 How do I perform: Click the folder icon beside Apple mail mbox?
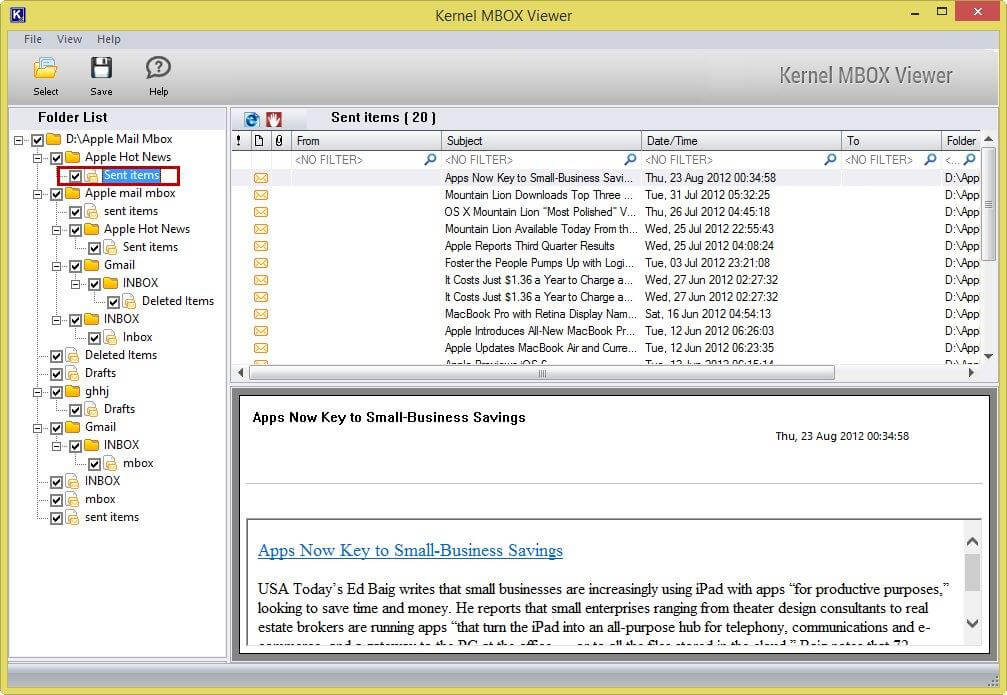pyautogui.click(x=73, y=193)
